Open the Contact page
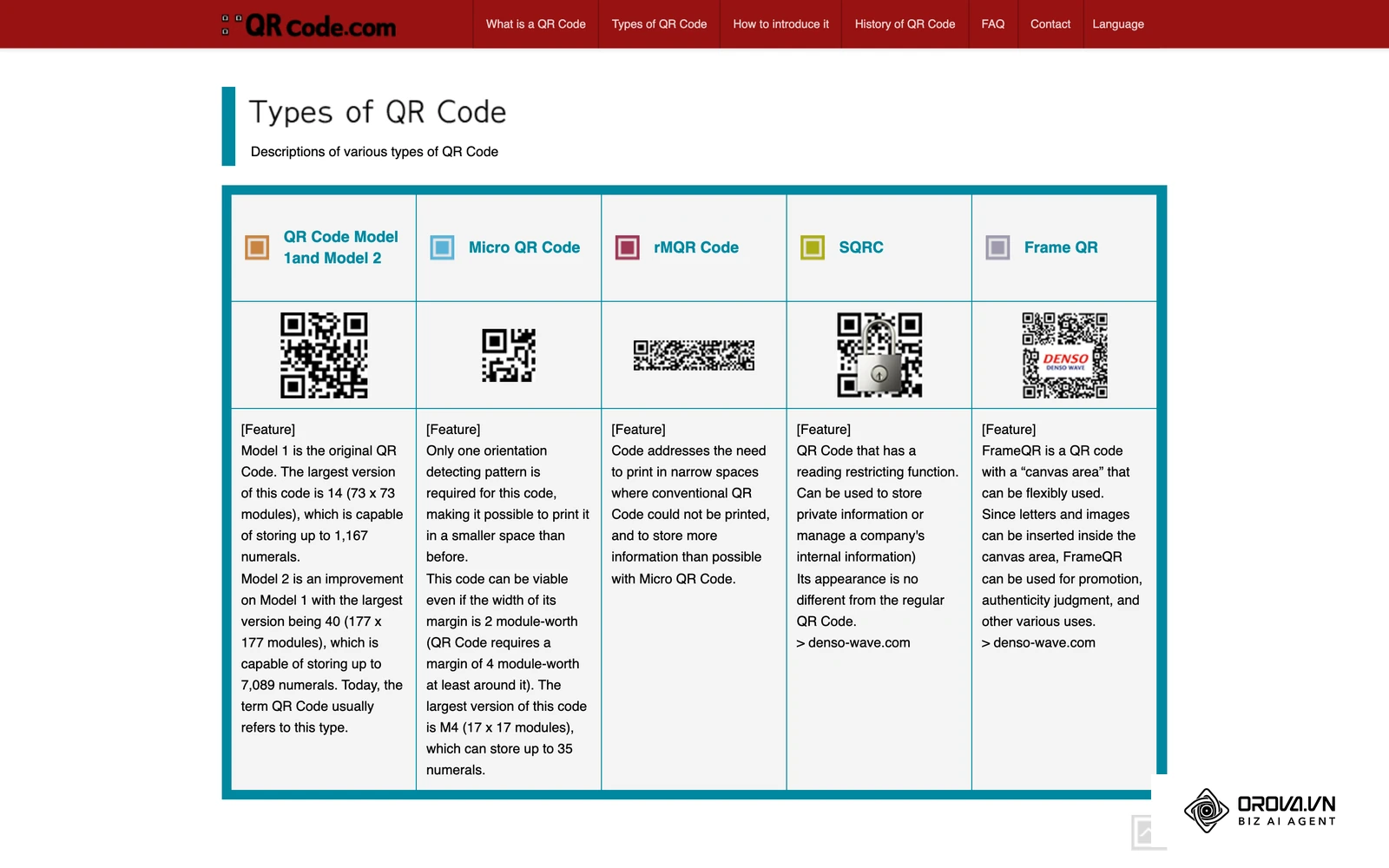The image size is (1389, 868). point(1050,24)
